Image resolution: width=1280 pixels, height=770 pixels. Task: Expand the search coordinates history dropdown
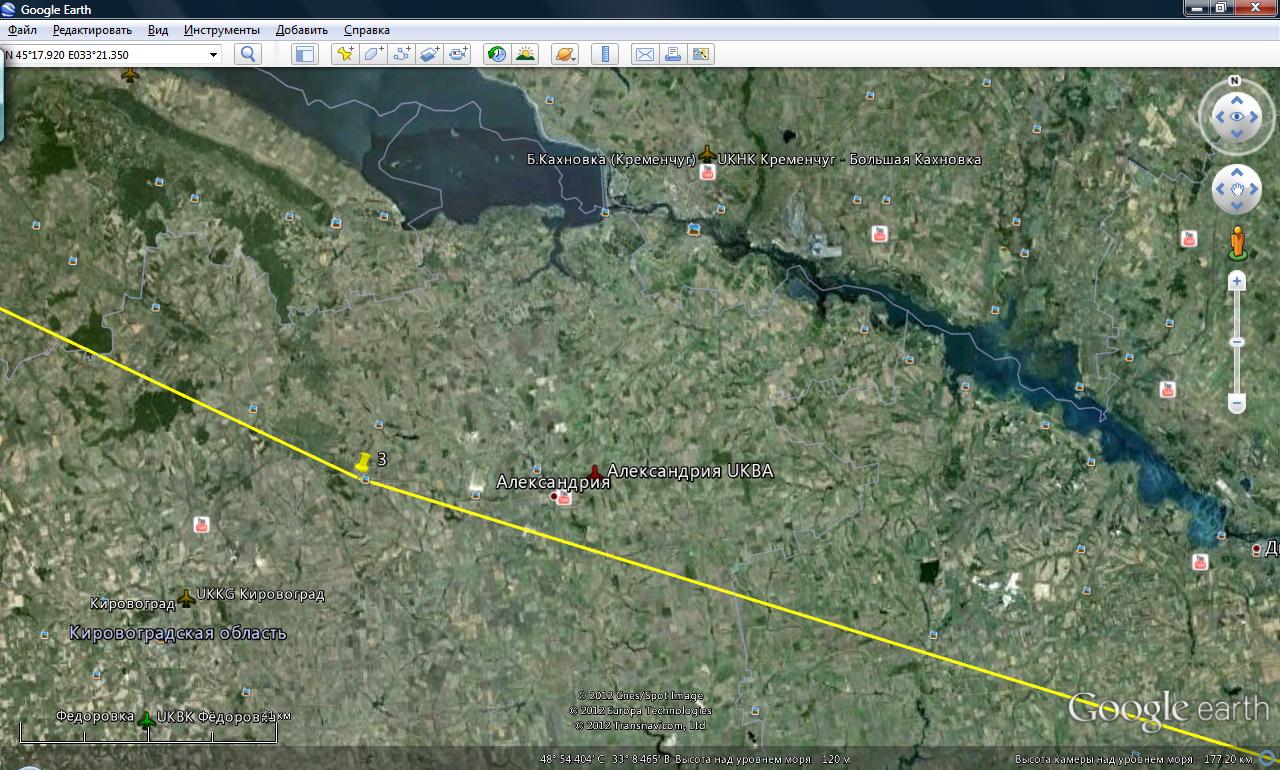pos(213,55)
